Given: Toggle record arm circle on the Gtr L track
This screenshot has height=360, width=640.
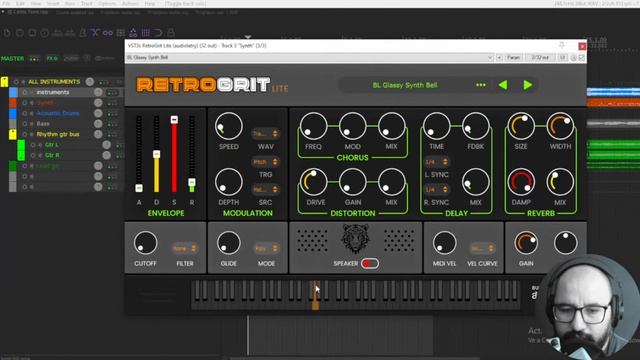Looking at the screenshot, I should [33, 144].
